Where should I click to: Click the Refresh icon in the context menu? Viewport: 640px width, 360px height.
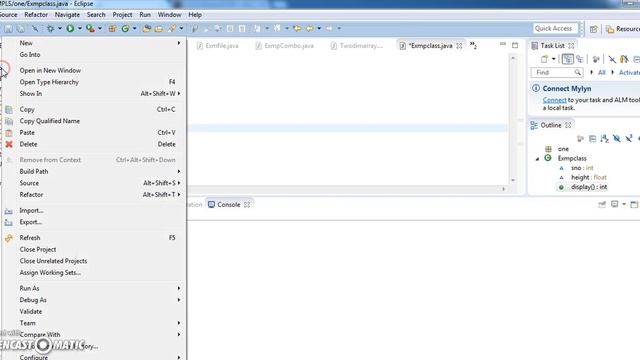coord(9,238)
